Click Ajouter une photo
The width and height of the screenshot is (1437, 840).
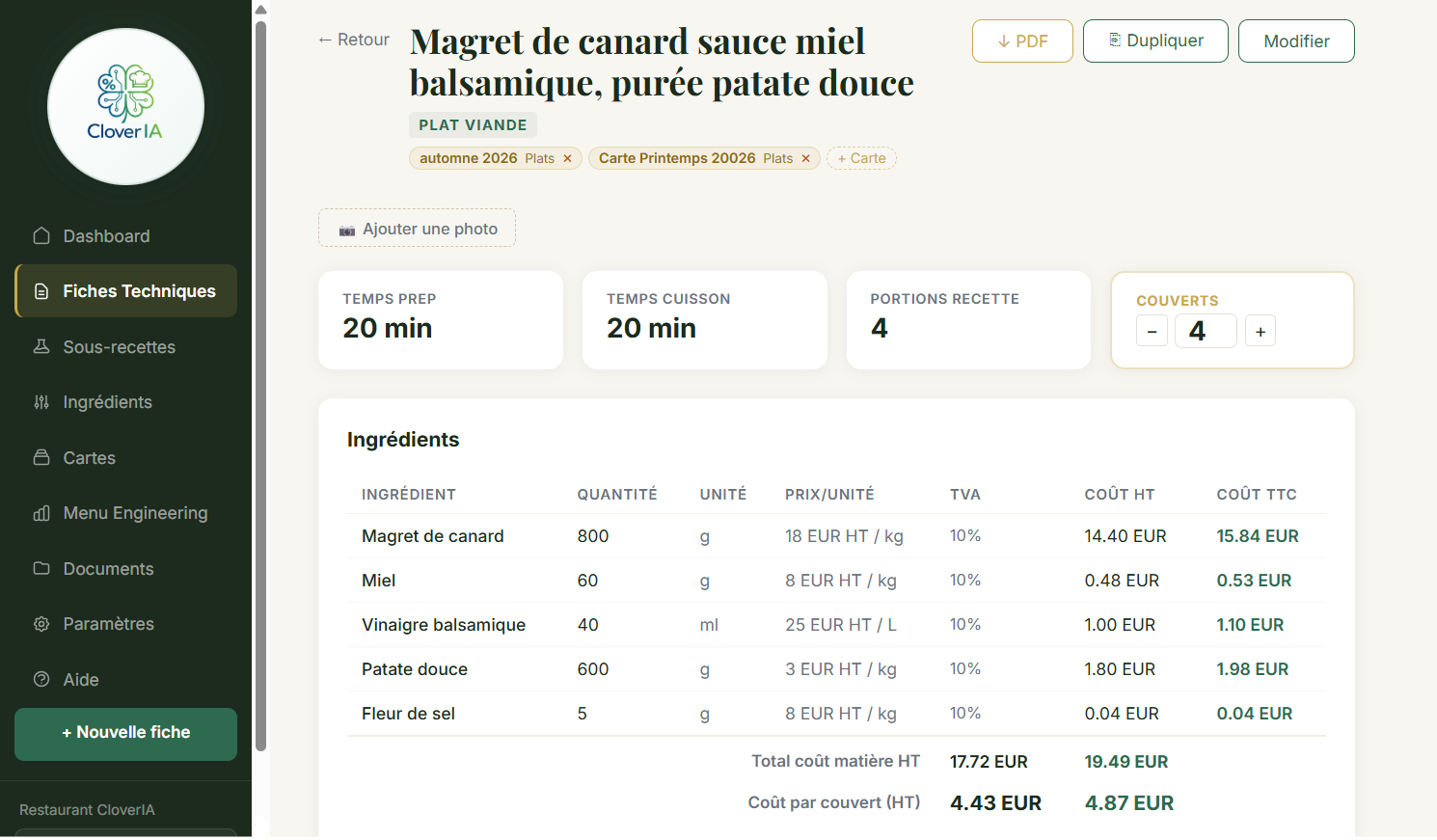(417, 229)
